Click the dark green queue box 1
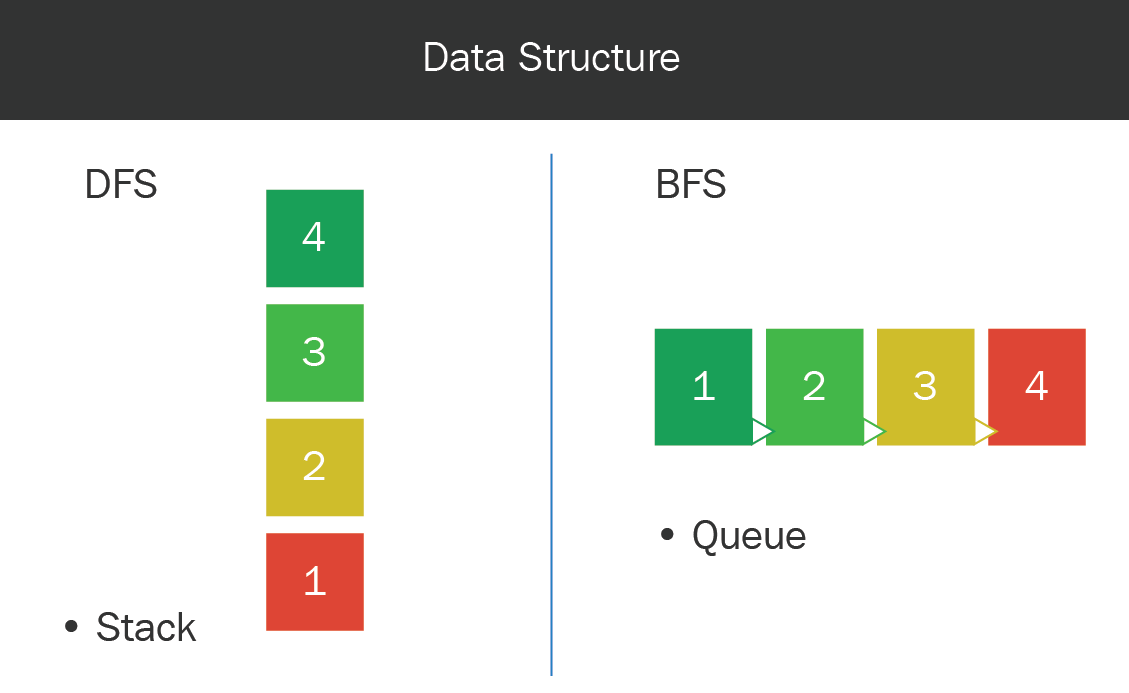 [x=703, y=387]
